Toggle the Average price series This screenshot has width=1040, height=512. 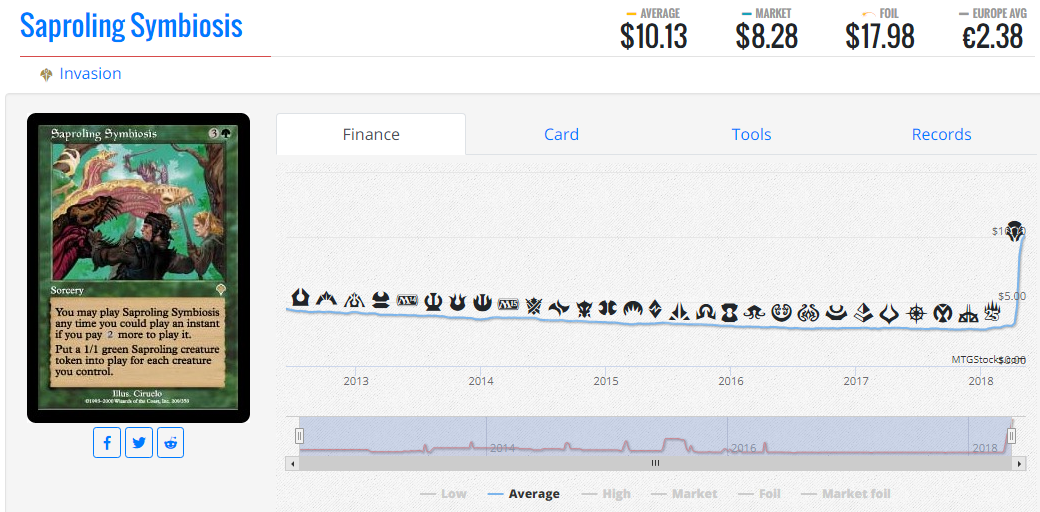point(523,493)
